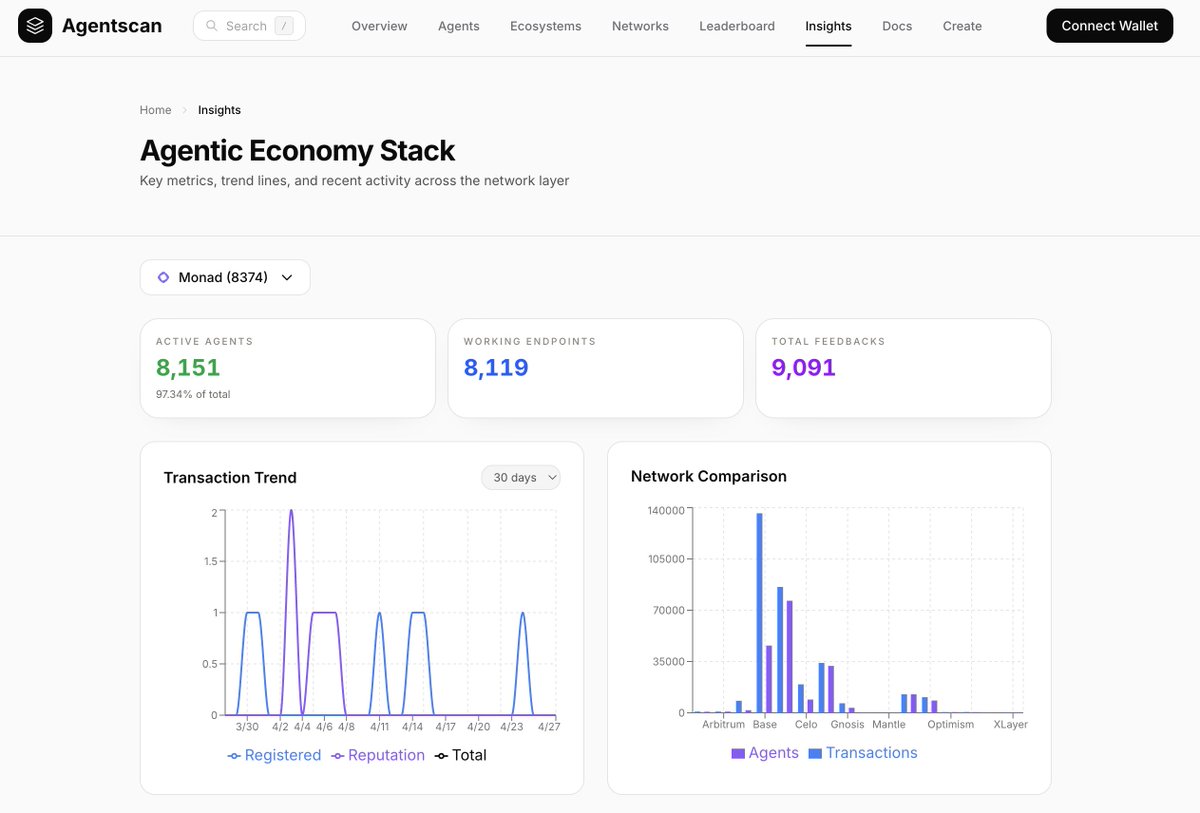Open the Ecosystems nav item
The image size is (1200, 813).
tap(545, 26)
